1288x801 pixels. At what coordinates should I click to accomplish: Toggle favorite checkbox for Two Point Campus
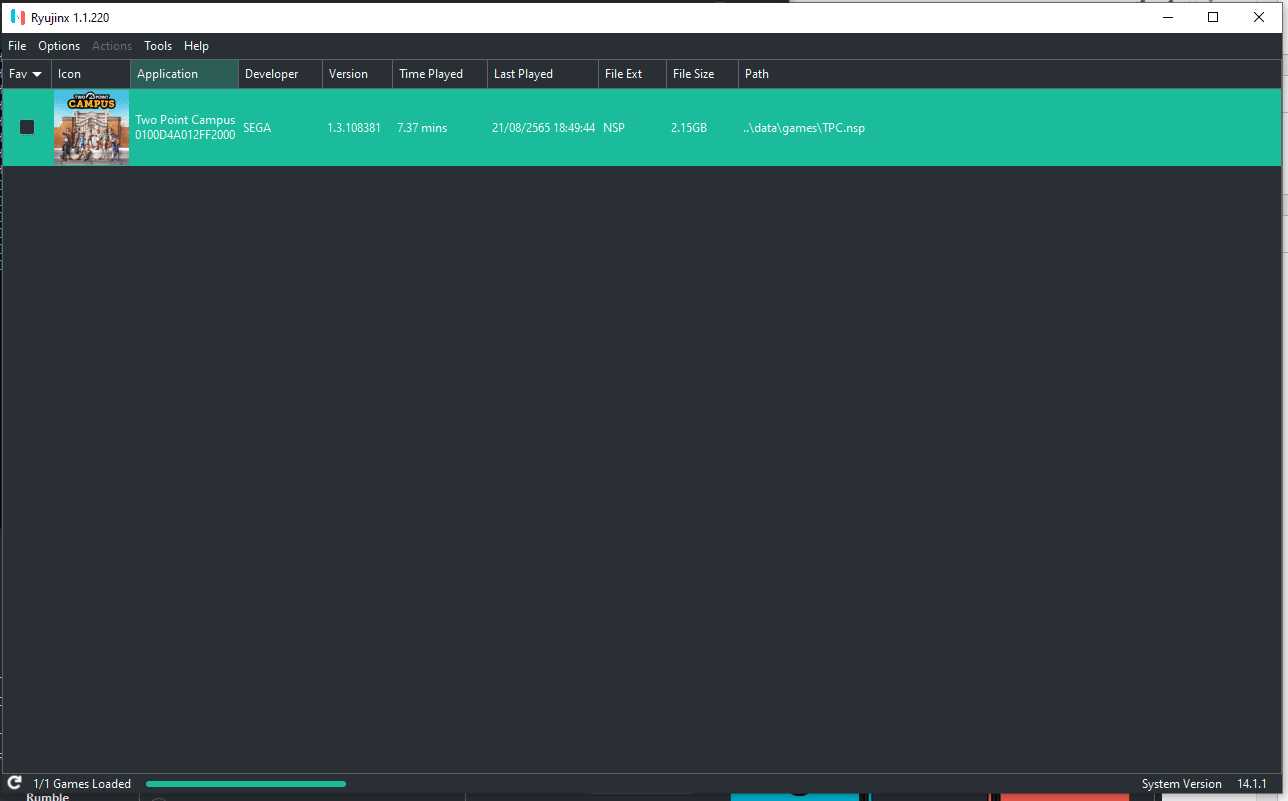coord(27,127)
